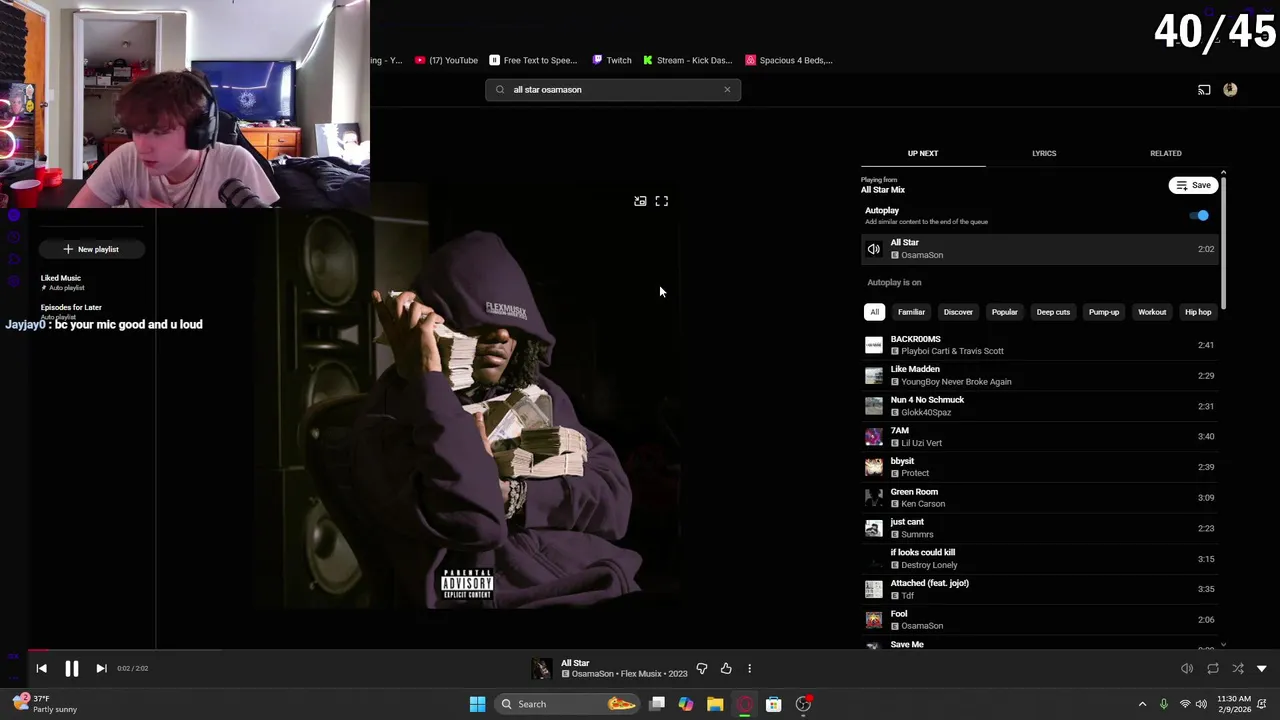The width and height of the screenshot is (1280, 720).
Task: Adjust player volume icon
Action: (1187, 668)
